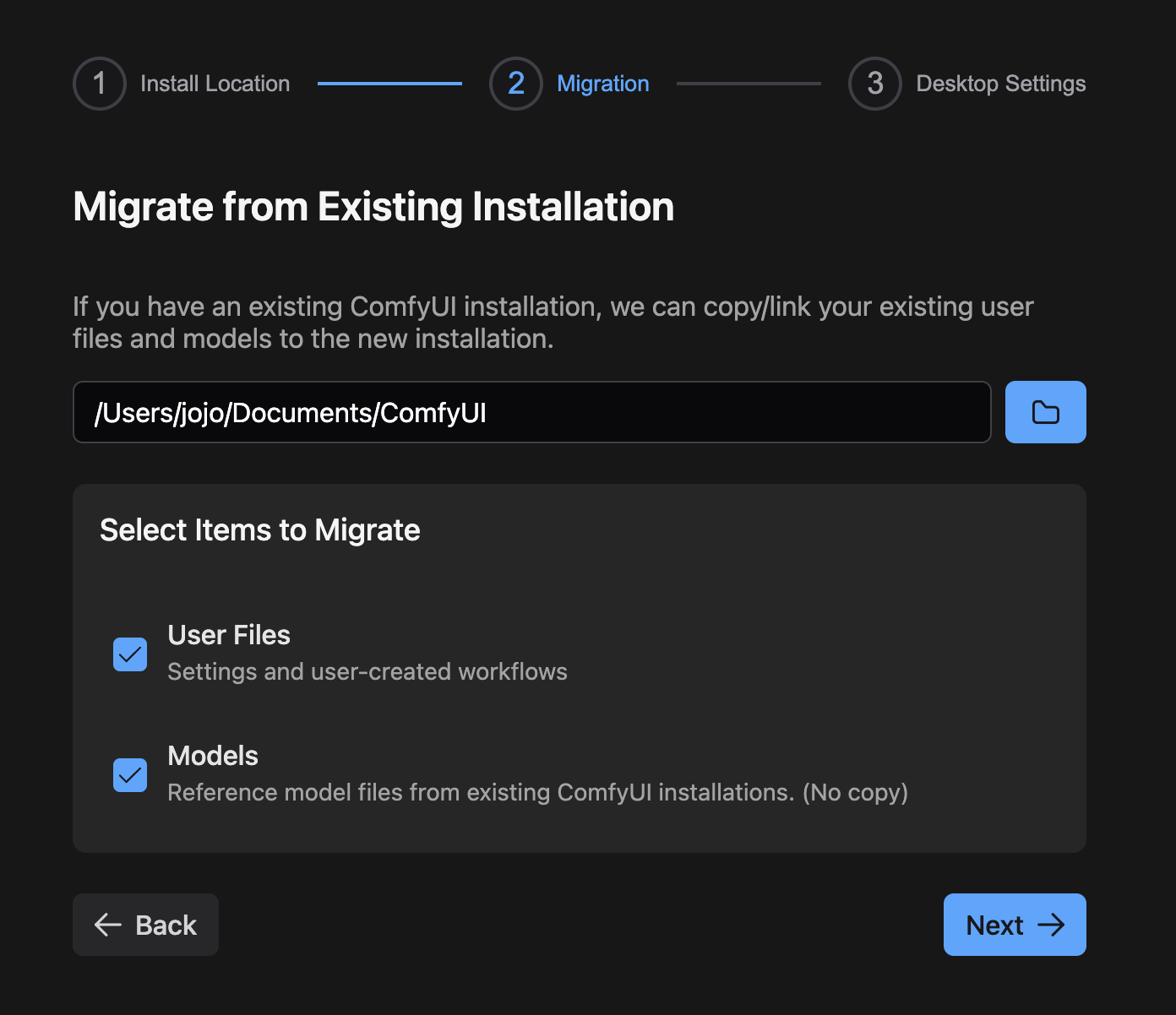This screenshot has height=1015, width=1176.
Task: Click the Models label text
Action: pos(213,756)
